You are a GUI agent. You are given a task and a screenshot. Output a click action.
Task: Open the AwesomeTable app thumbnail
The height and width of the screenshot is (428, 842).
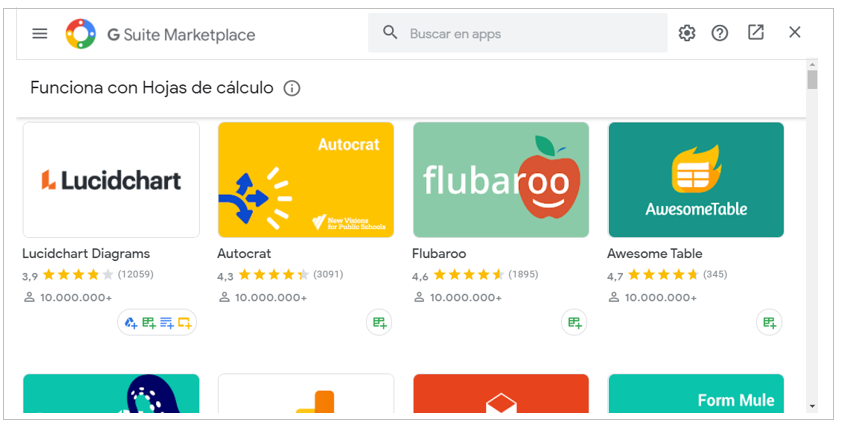click(x=696, y=180)
